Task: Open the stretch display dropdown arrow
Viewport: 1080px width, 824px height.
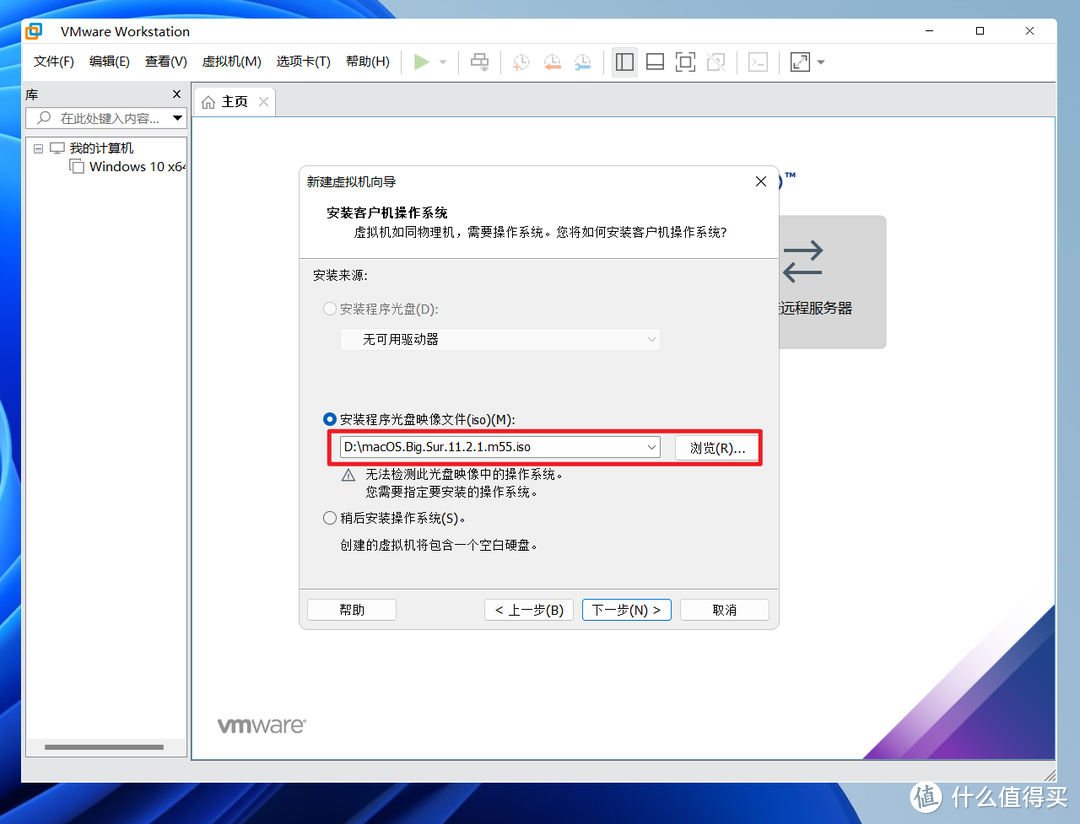Action: [x=821, y=62]
